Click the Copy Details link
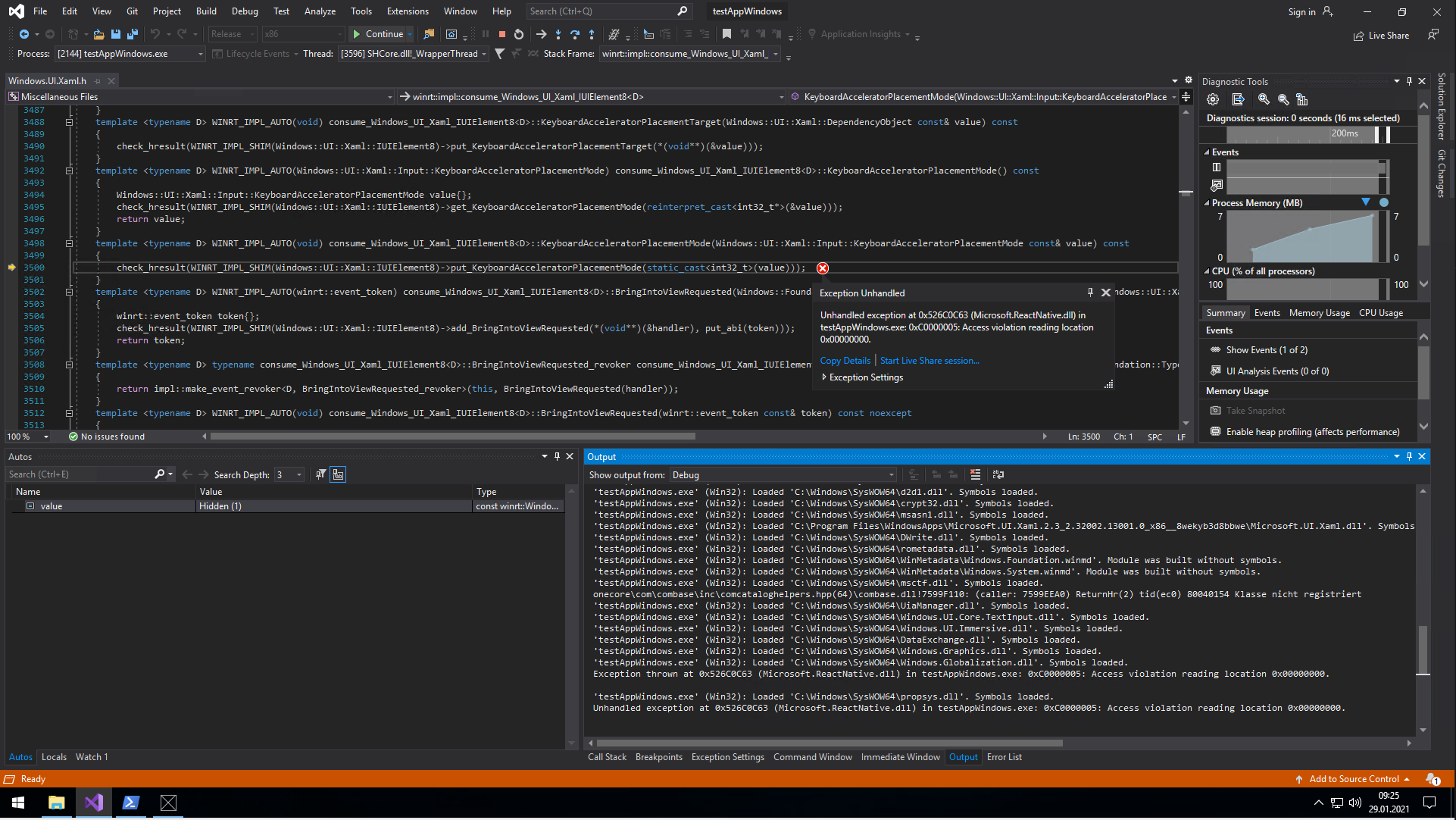 click(845, 360)
